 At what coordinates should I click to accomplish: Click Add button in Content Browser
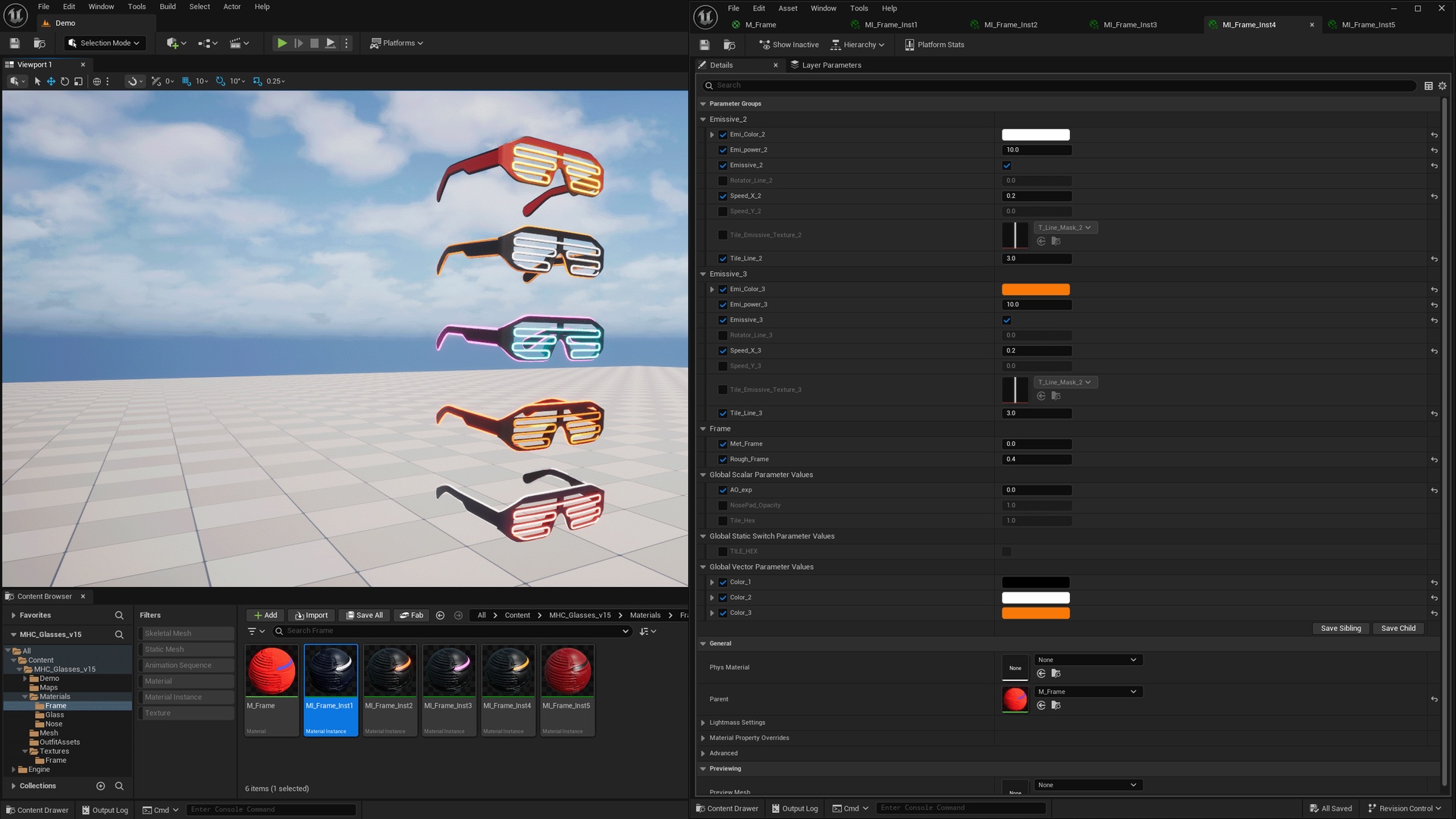click(265, 615)
